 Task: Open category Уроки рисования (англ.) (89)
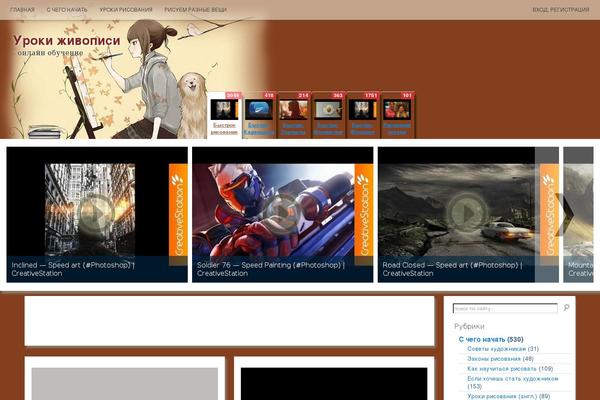coord(509,396)
